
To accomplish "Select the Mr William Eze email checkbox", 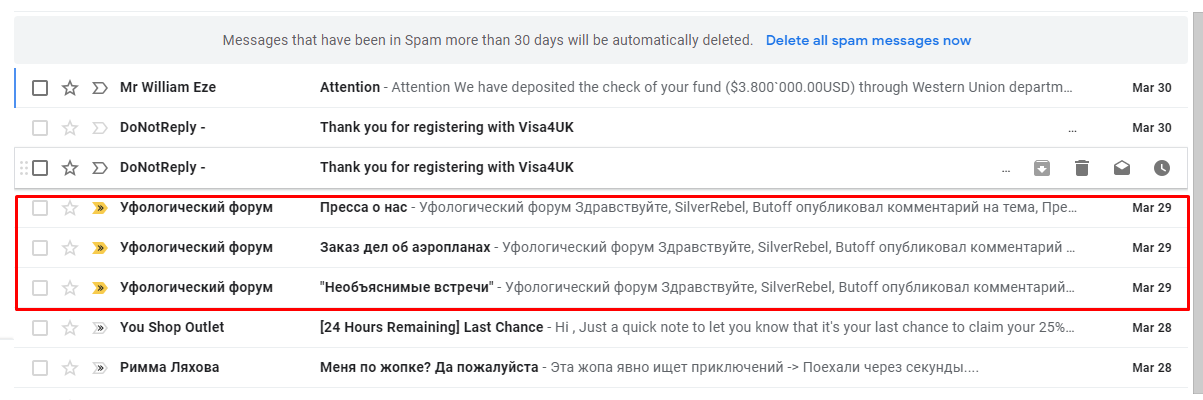I will pyautogui.click(x=40, y=88).
